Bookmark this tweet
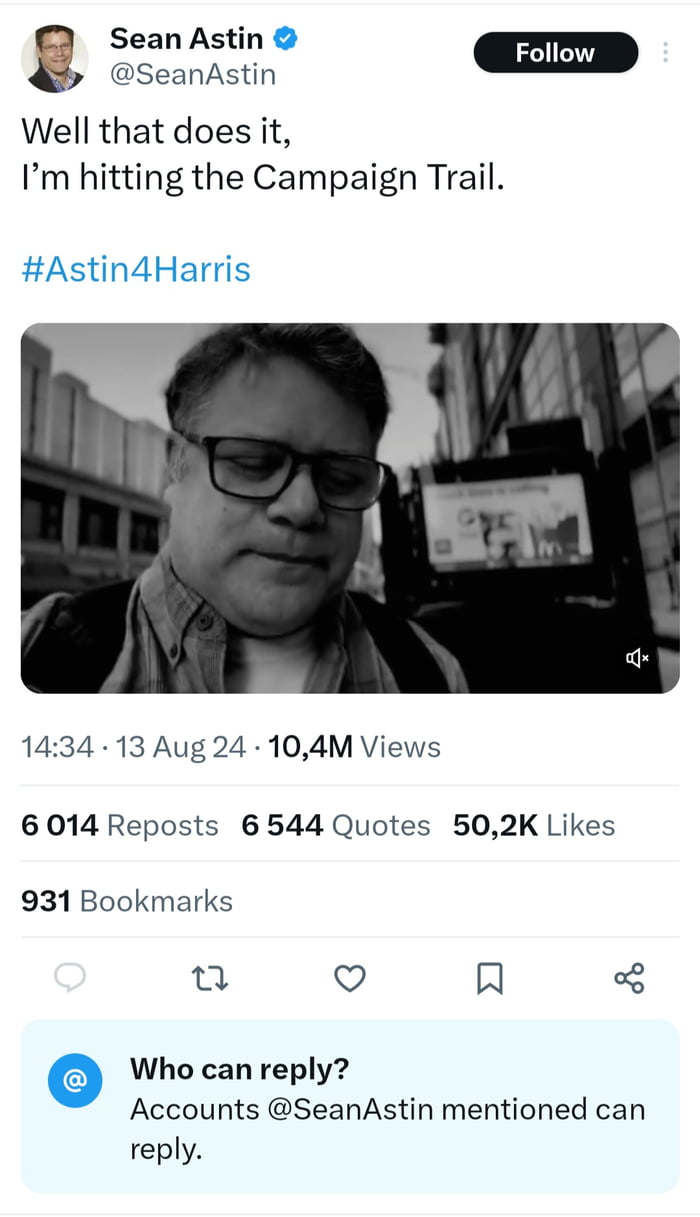700x1217 pixels. click(x=489, y=979)
